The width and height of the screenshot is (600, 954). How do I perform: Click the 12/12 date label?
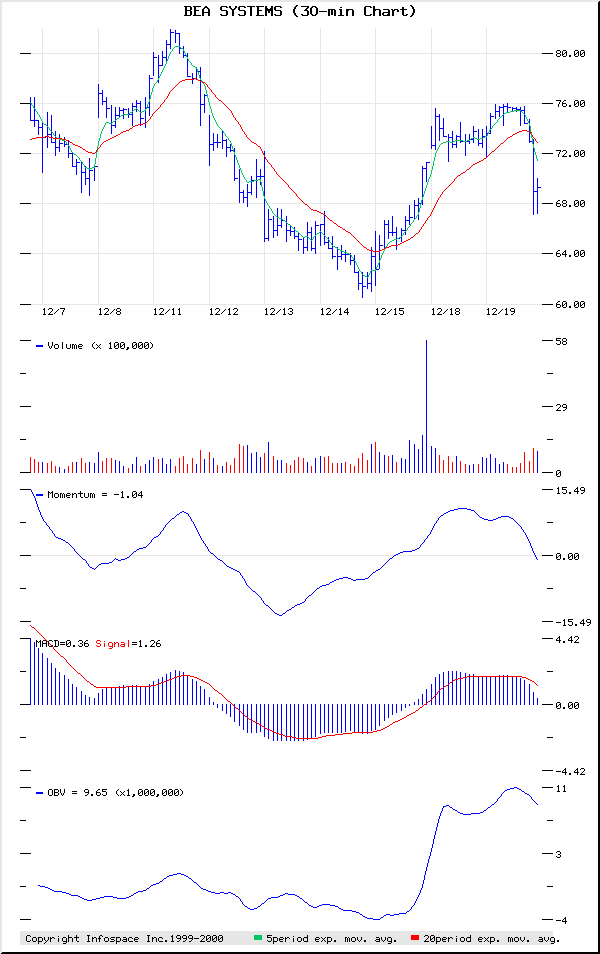pyautogui.click(x=223, y=312)
